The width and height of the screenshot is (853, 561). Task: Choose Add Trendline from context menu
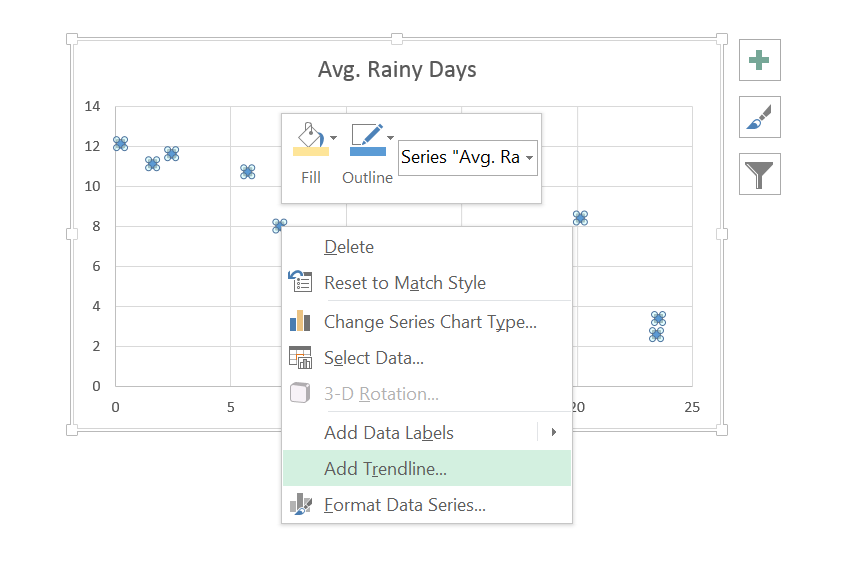click(385, 468)
